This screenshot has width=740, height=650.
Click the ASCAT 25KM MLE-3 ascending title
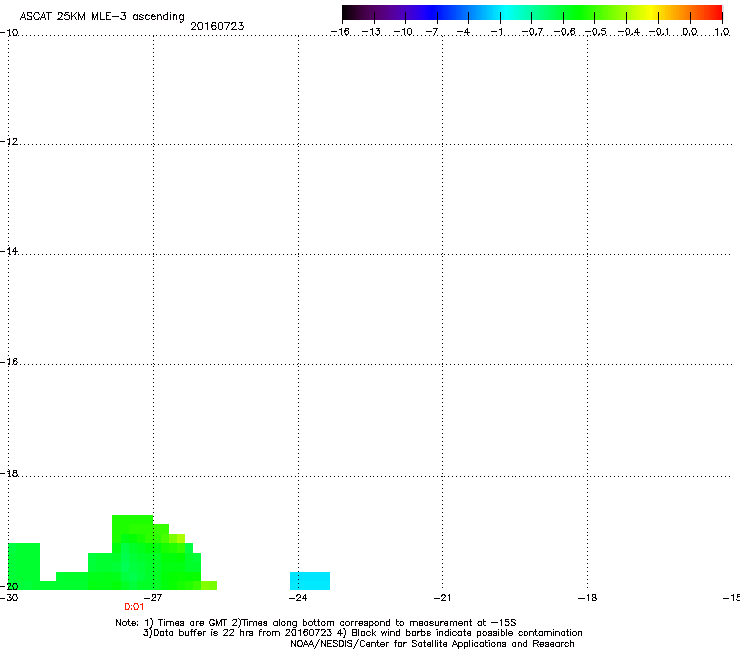pyautogui.click(x=102, y=17)
